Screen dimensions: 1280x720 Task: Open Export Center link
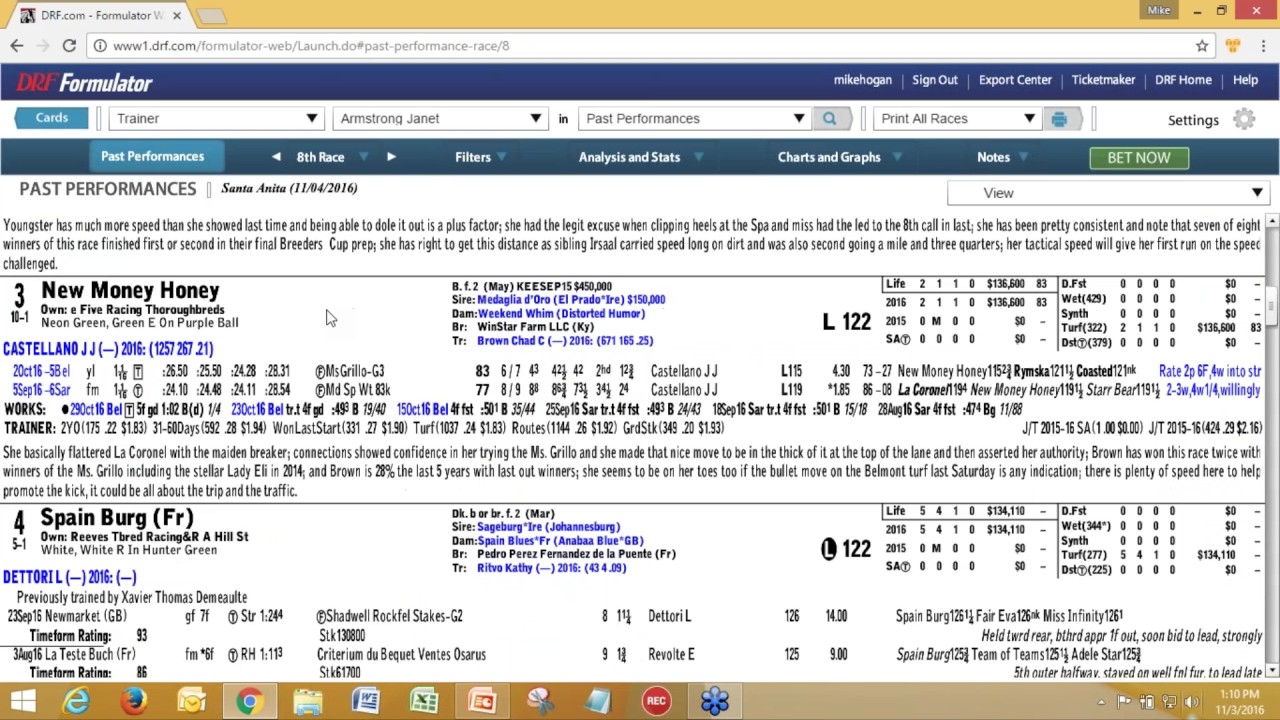[x=1015, y=80]
